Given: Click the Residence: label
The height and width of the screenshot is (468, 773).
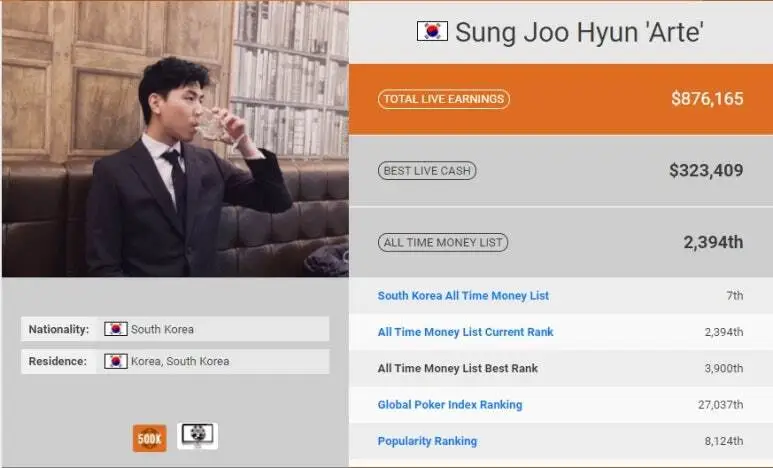Looking at the screenshot, I should click(x=58, y=361).
